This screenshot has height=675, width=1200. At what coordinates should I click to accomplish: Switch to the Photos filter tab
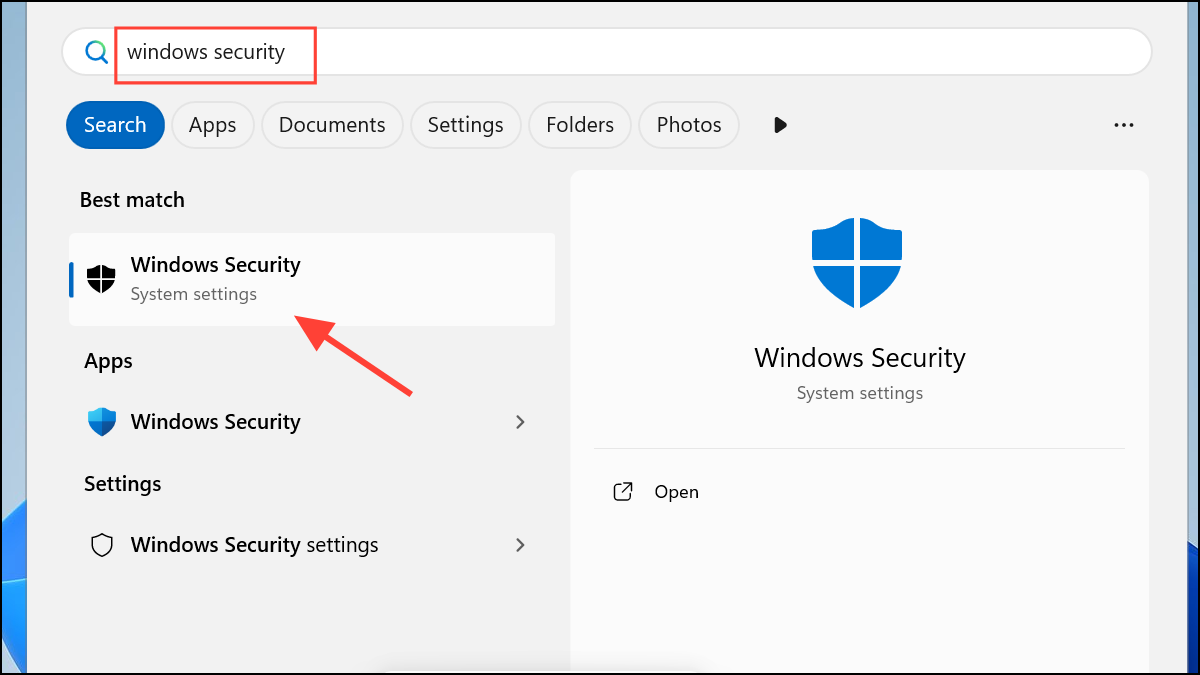tap(689, 125)
